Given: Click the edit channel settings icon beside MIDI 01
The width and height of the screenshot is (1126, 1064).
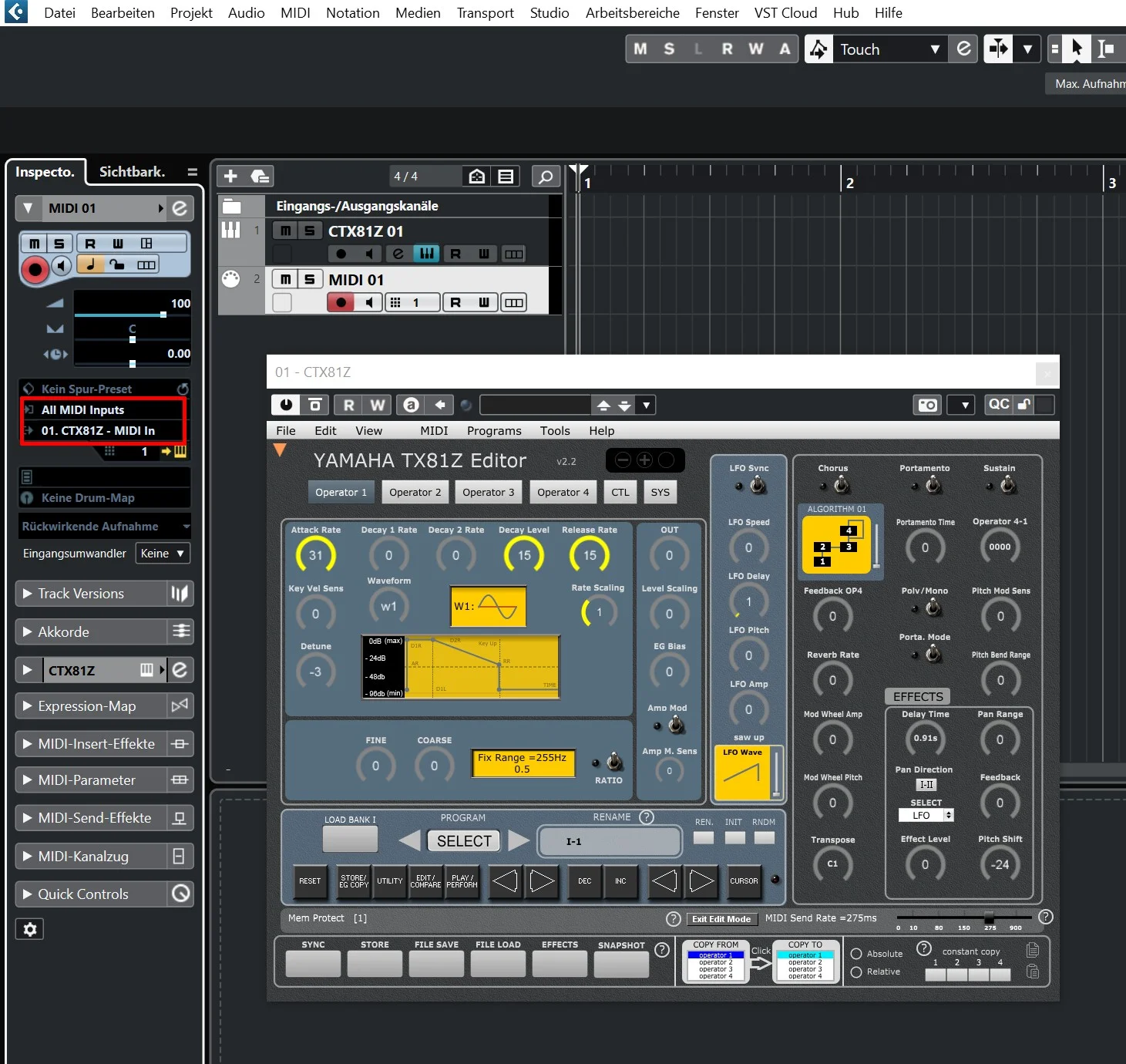Looking at the screenshot, I should coord(180,208).
